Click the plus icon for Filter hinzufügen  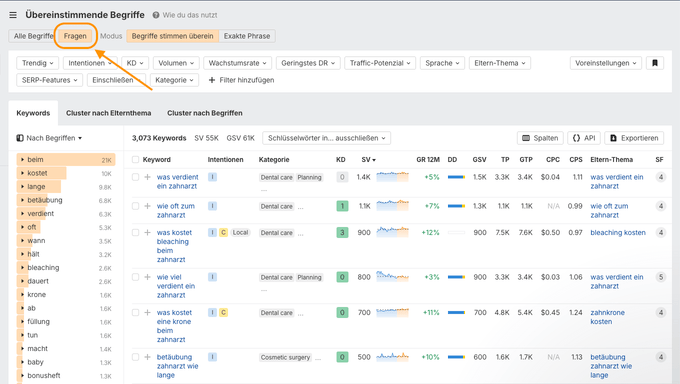click(x=212, y=80)
